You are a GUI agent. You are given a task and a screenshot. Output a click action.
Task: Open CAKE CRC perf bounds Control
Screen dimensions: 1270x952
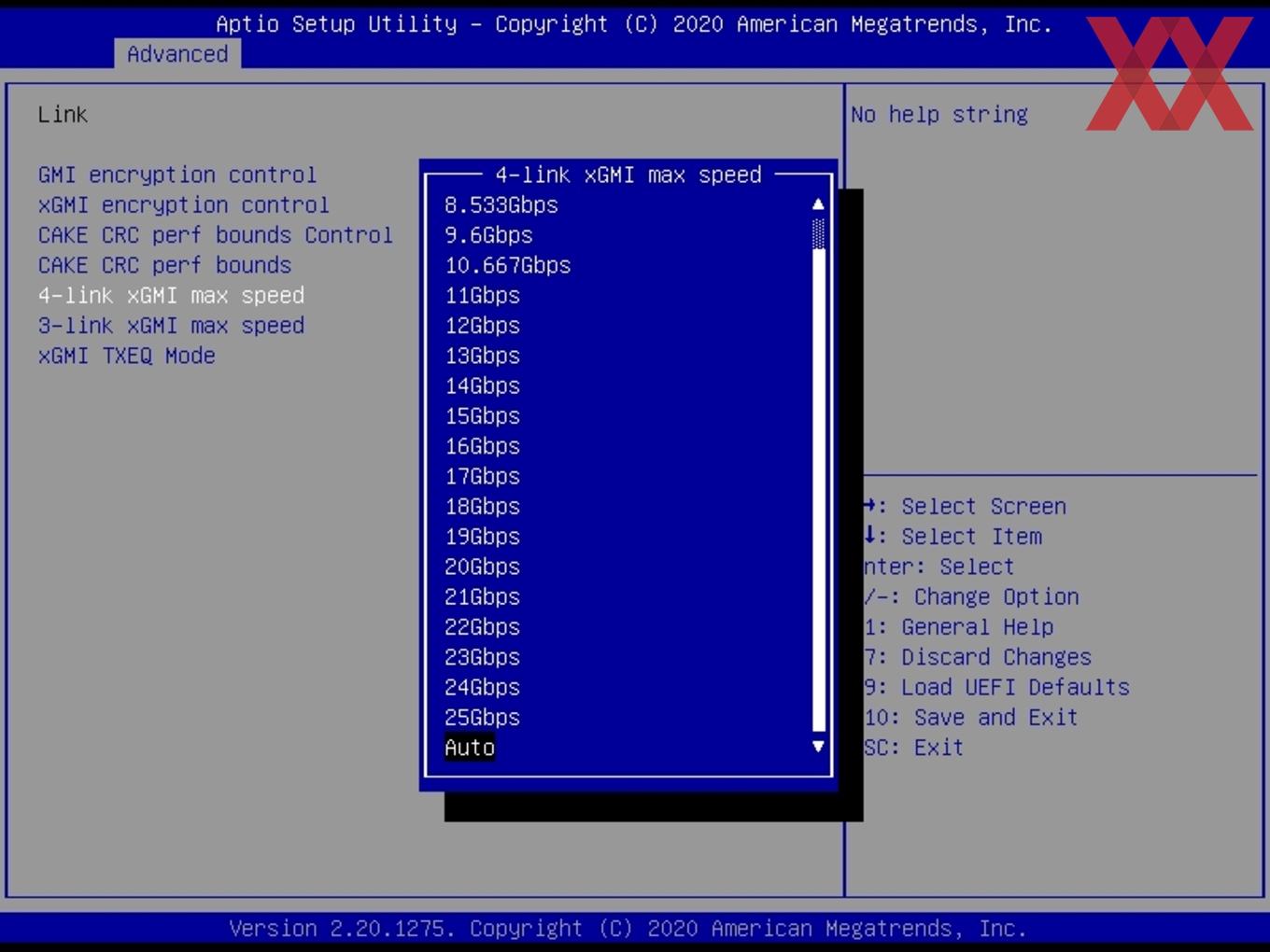coord(216,235)
